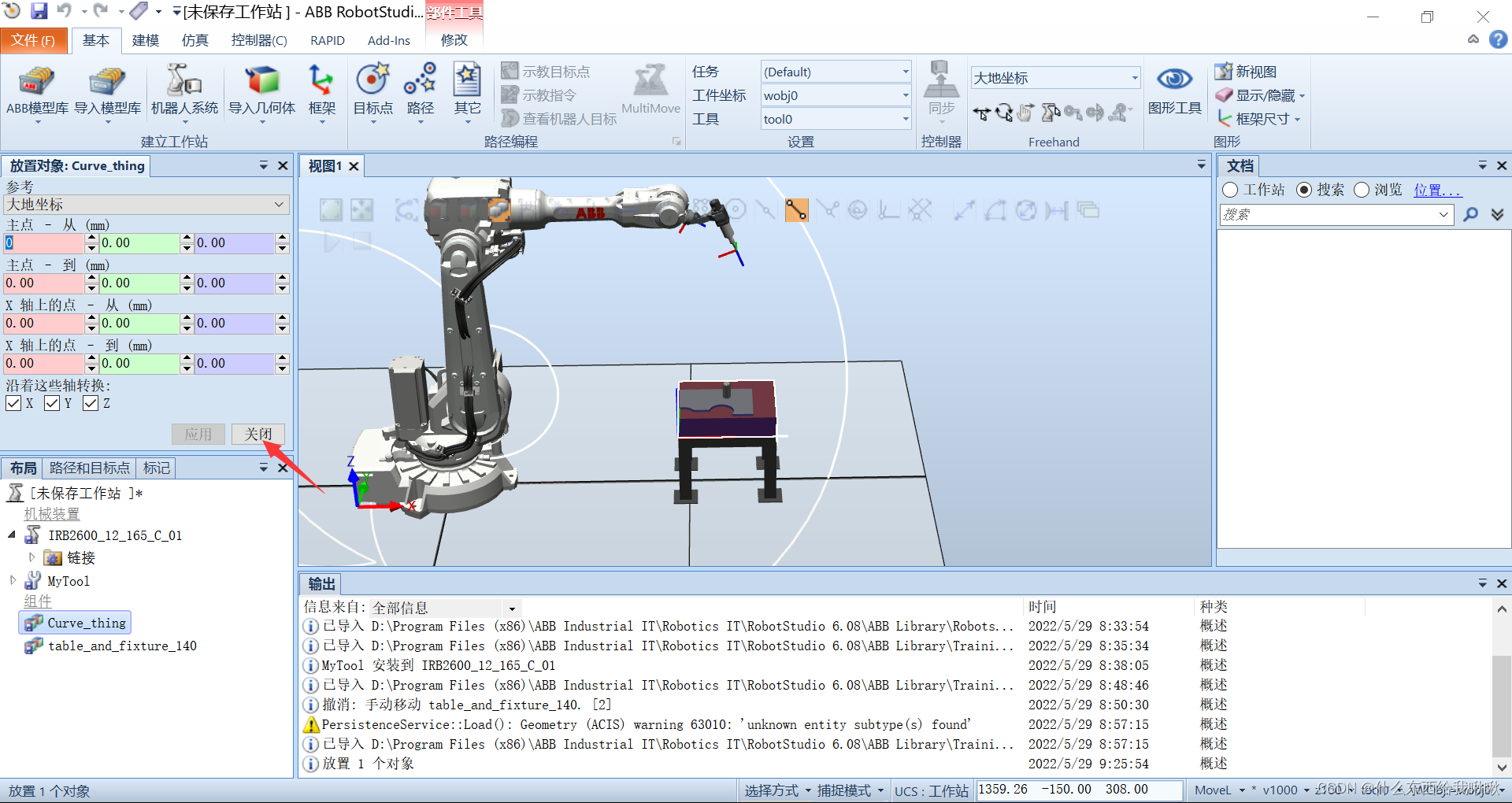This screenshot has height=803, width=1512.
Task: Click the Save icon in title bar
Action: click(39, 11)
